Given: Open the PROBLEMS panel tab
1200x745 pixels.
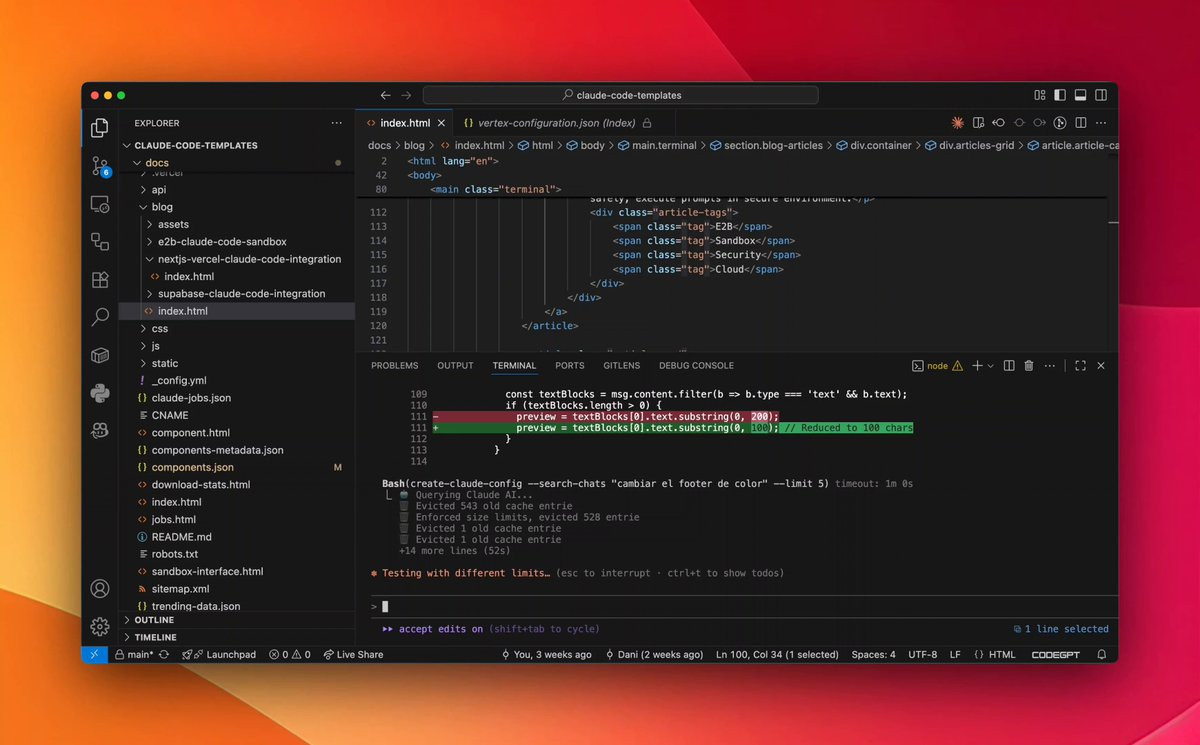Looking at the screenshot, I should tap(395, 366).
